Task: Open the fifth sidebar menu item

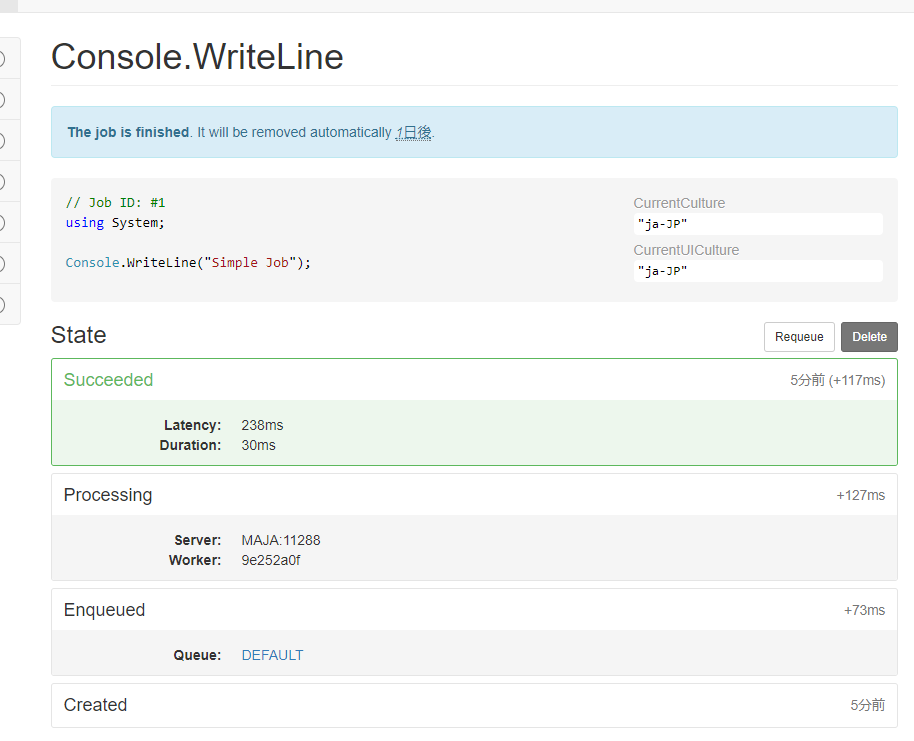Action: tap(8, 222)
